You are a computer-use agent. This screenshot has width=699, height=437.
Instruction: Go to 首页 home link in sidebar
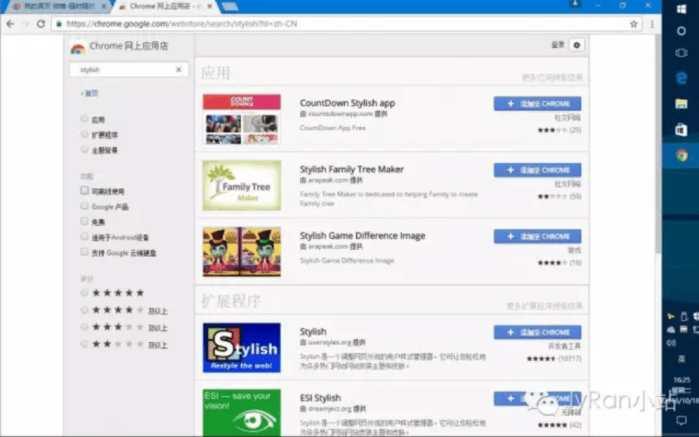(x=90, y=93)
